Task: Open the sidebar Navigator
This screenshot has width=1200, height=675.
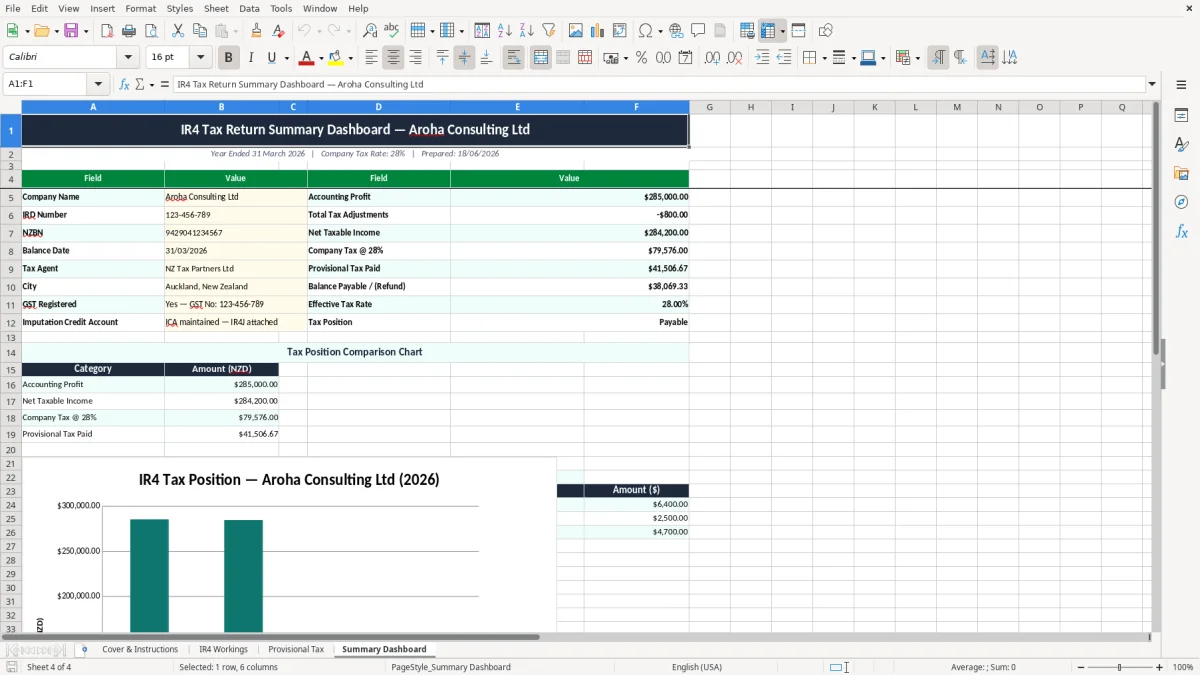Action: 1181,202
